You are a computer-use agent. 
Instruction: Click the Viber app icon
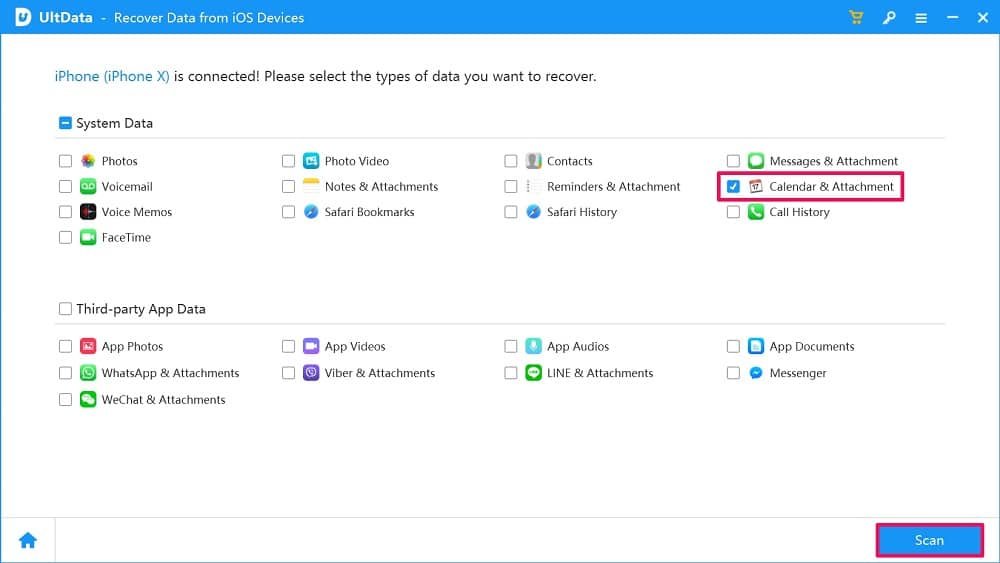point(311,373)
